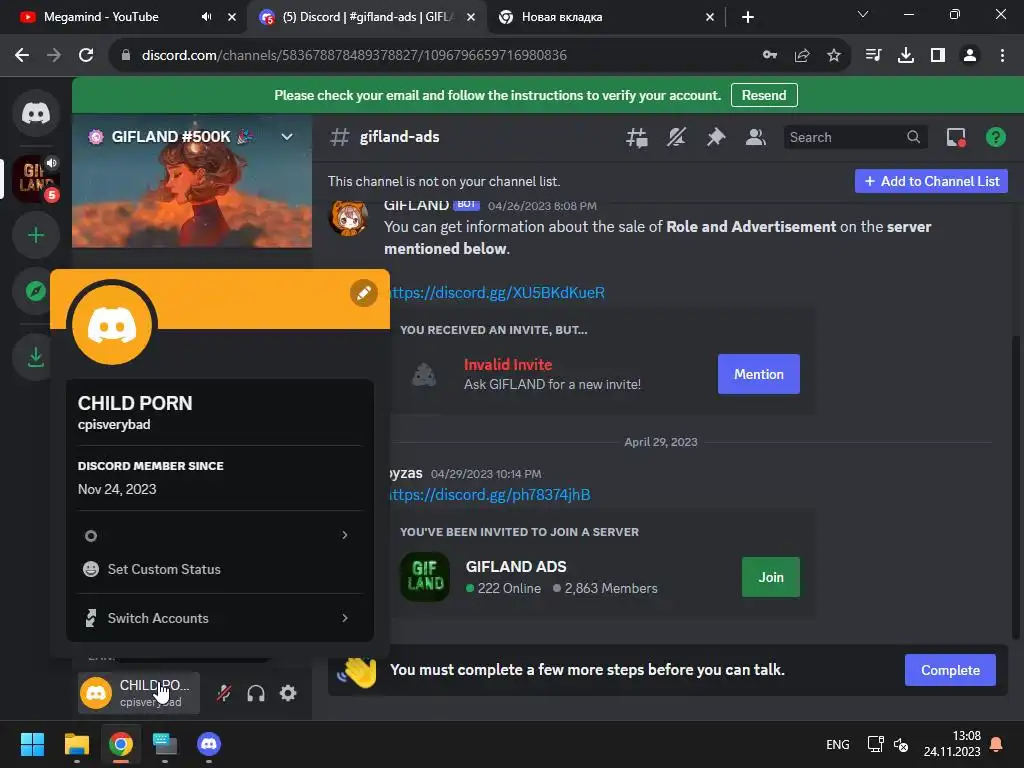
Task: Open ENG language switcher in tray
Action: (837, 744)
